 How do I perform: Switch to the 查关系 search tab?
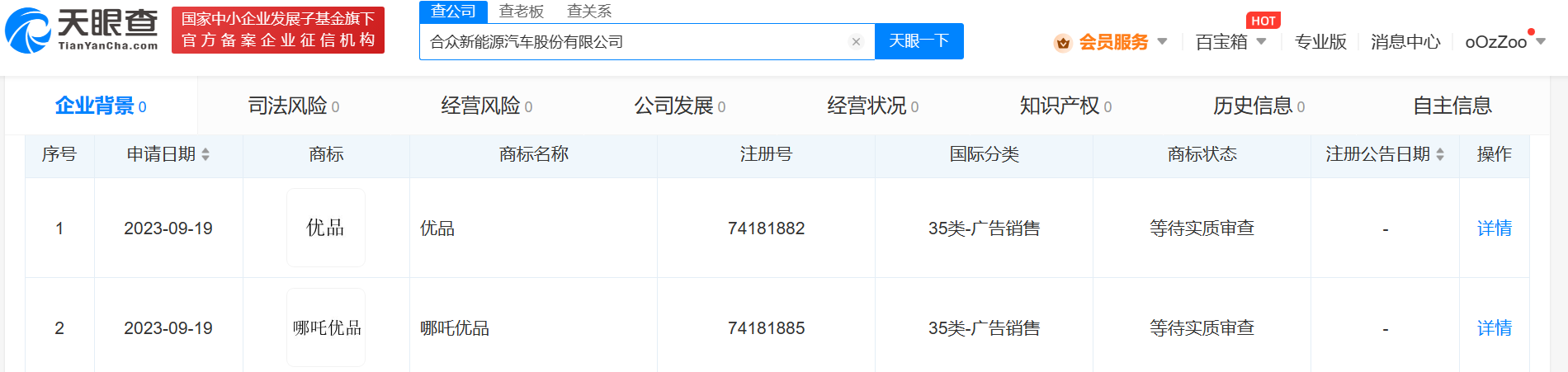[589, 12]
